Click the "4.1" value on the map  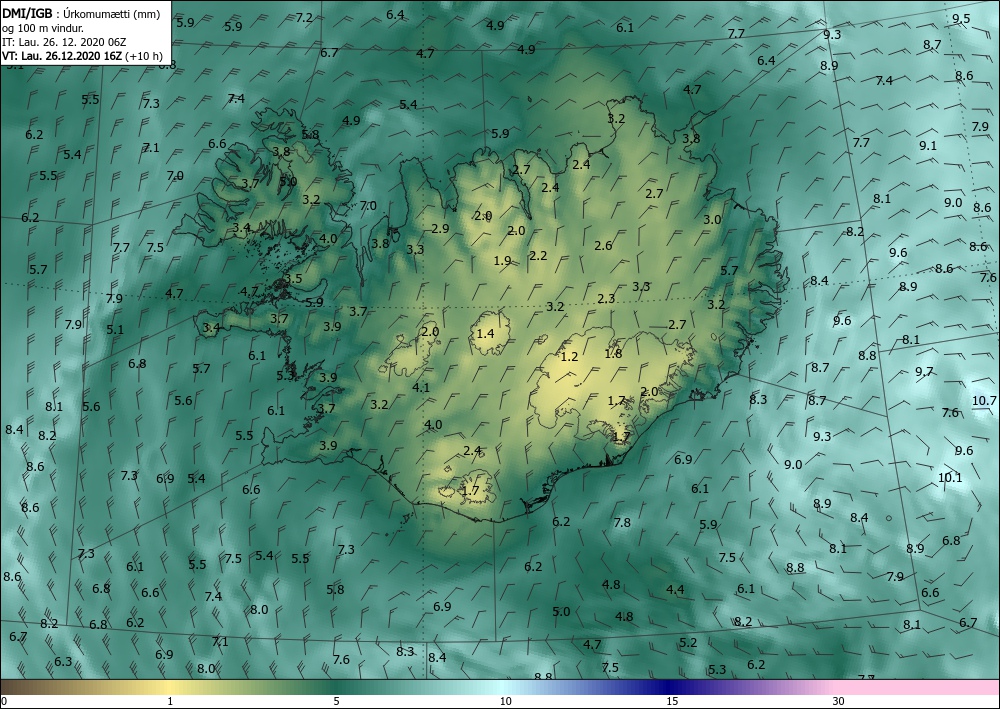[421, 387]
